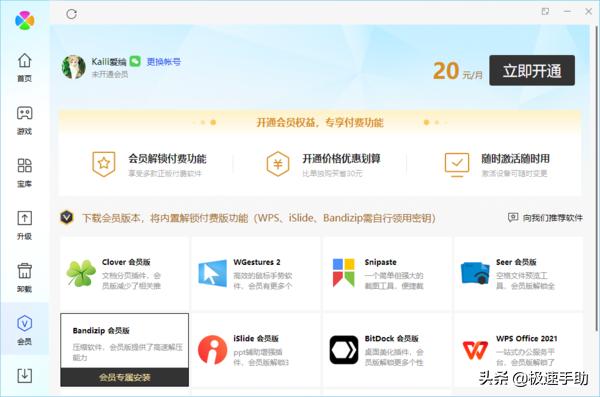This screenshot has width=600, height=397.
Task: Open the iSlide 会员版 card
Action: pos(256,350)
